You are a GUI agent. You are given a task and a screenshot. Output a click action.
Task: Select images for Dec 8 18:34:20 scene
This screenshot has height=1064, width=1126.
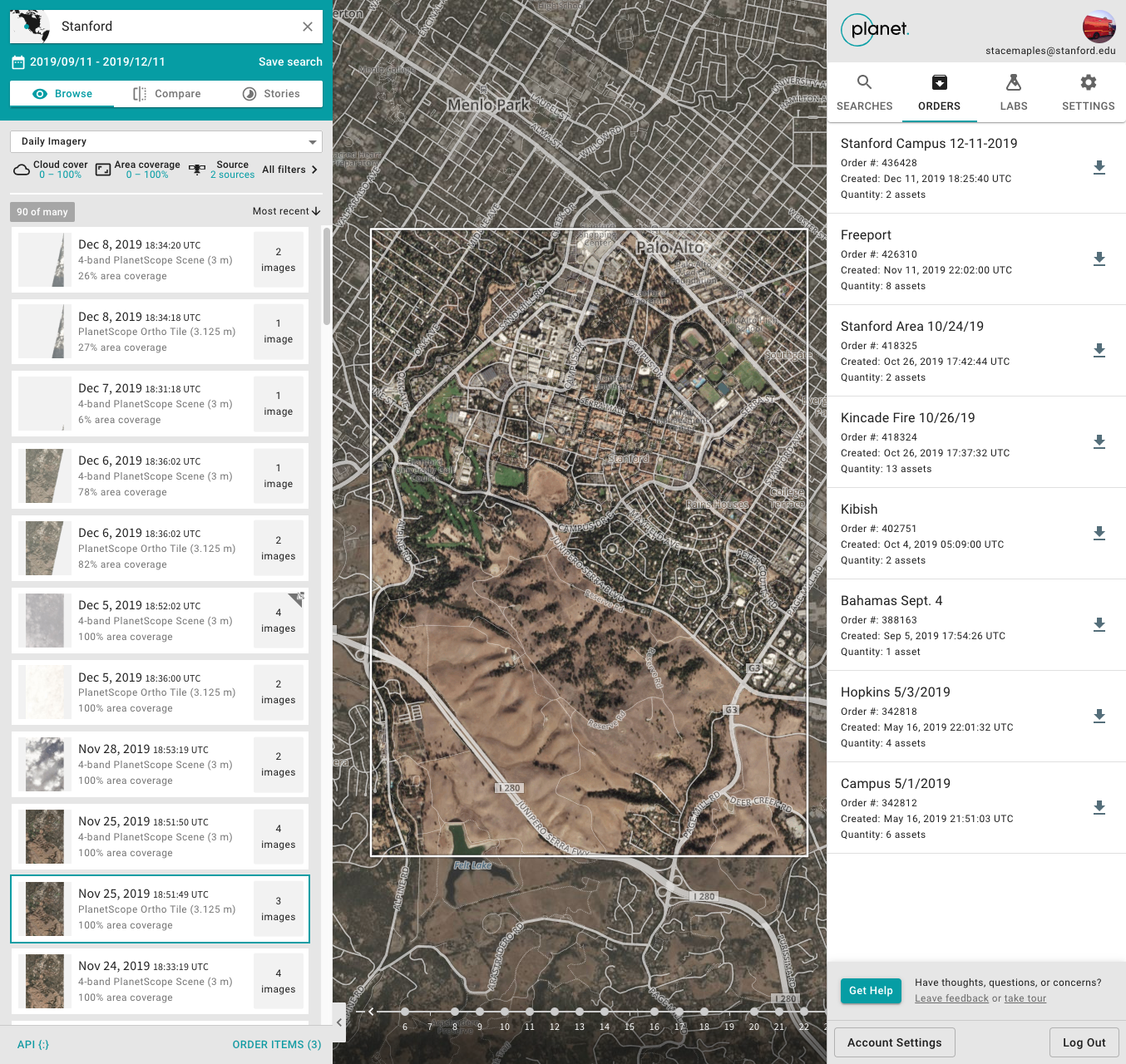tap(279, 260)
